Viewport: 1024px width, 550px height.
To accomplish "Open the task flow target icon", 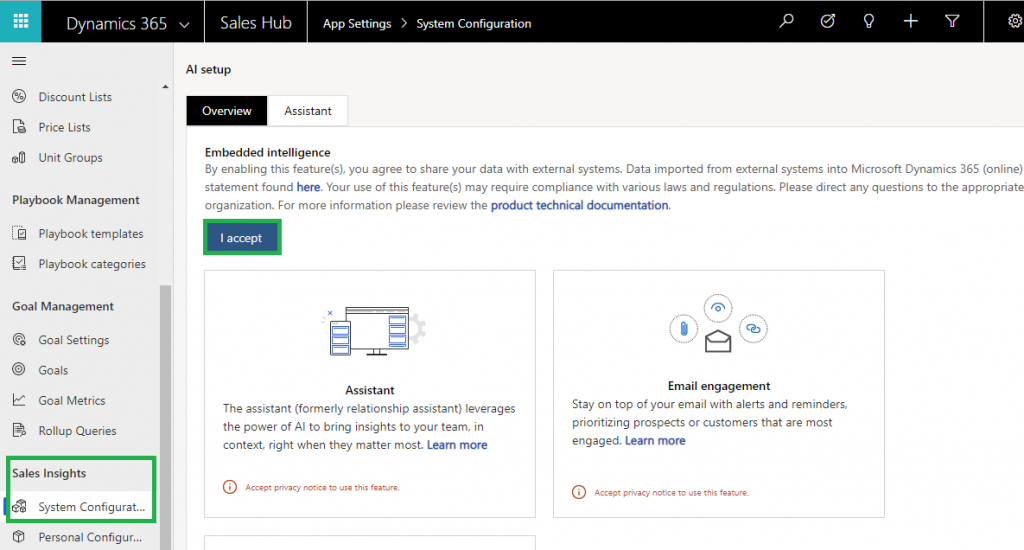I will point(827,21).
